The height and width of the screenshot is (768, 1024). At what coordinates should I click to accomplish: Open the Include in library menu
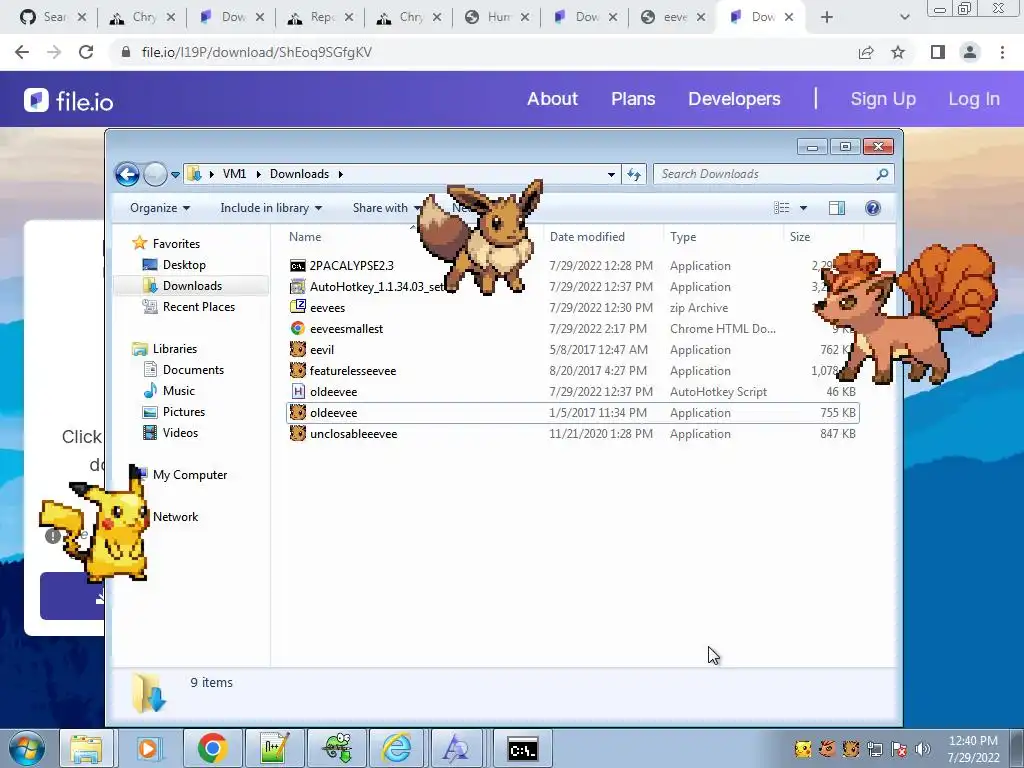[271, 208]
